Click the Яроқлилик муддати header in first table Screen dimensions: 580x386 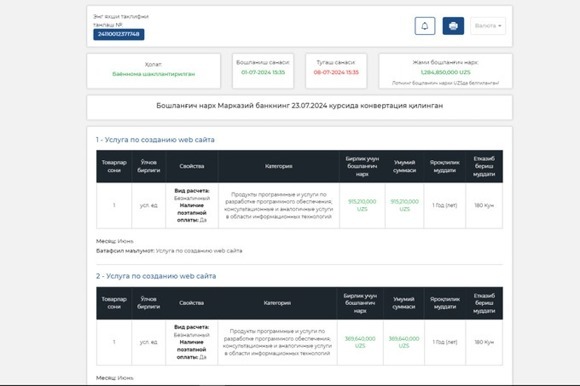point(445,166)
